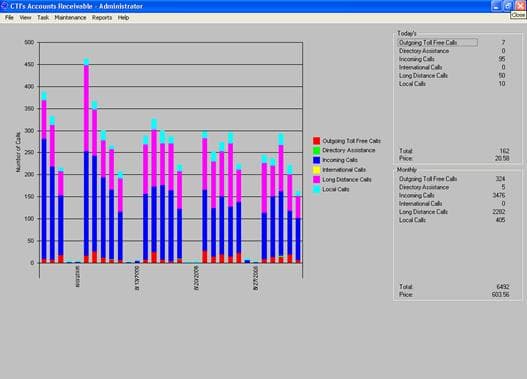Click green Directory Assistance legend swatch
The width and height of the screenshot is (527, 379).
point(317,151)
